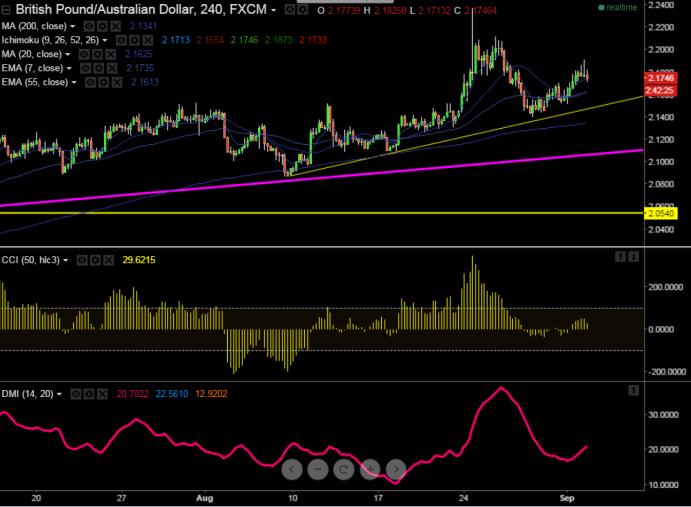The width and height of the screenshot is (691, 507).
Task: Reset chart view with the circular arrow button
Action: coord(344,469)
